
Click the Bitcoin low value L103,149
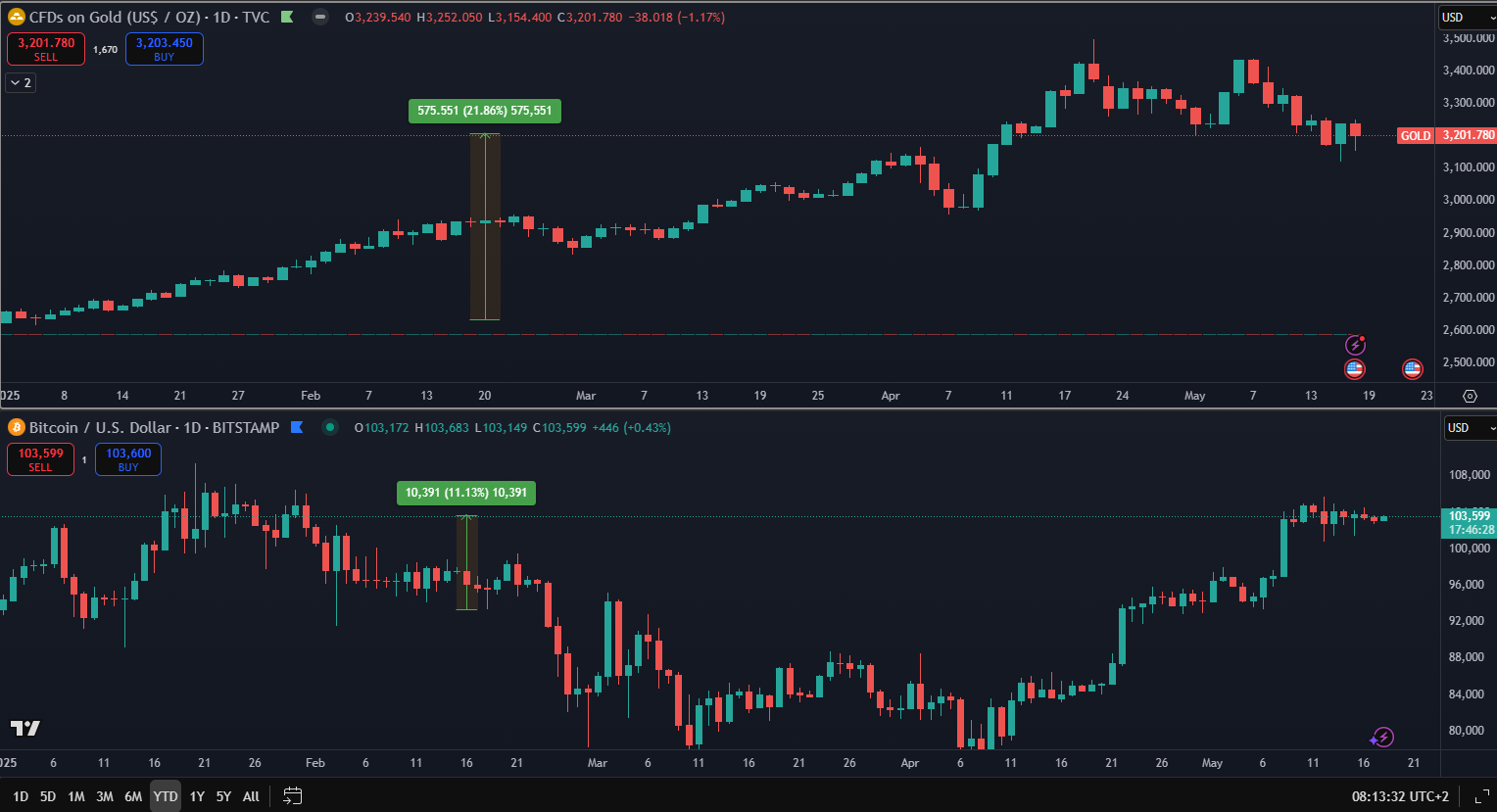(x=503, y=427)
